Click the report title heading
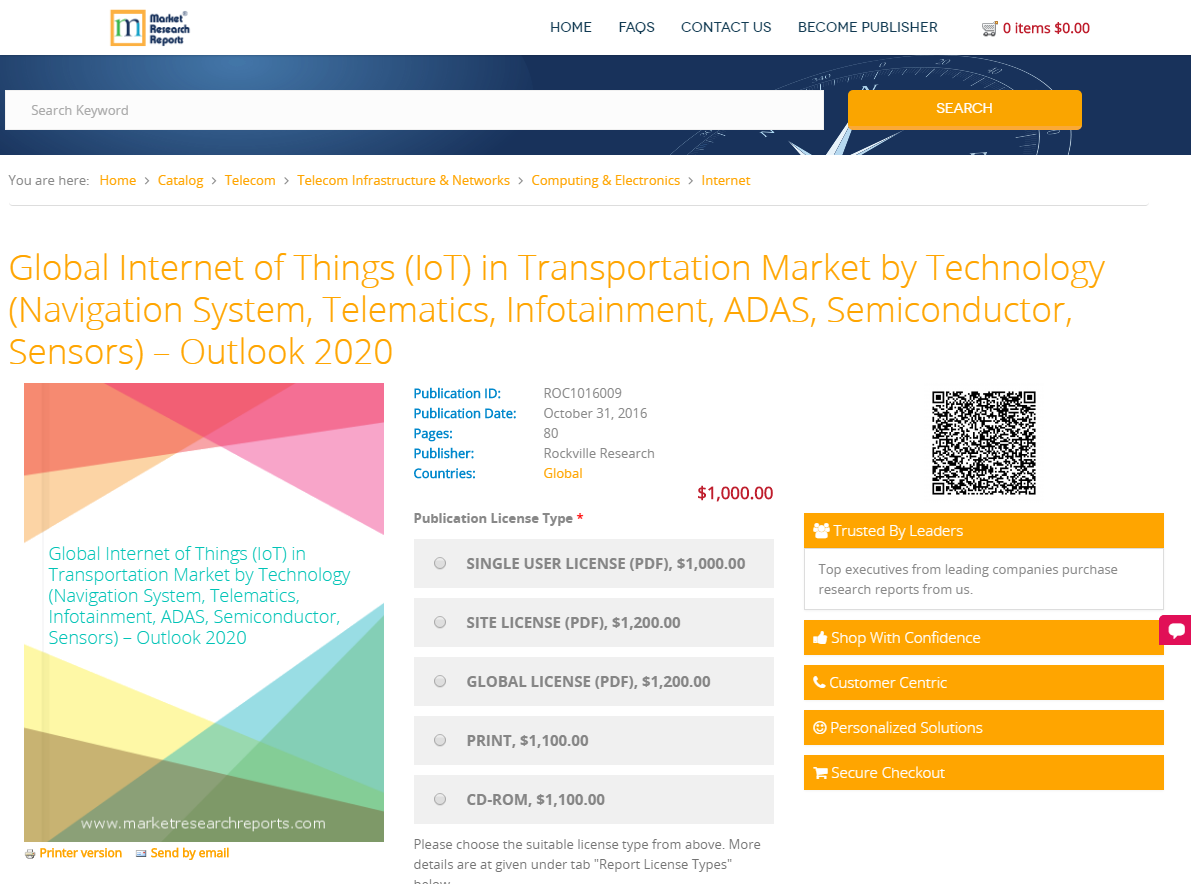The width and height of the screenshot is (1191, 884). point(557,310)
